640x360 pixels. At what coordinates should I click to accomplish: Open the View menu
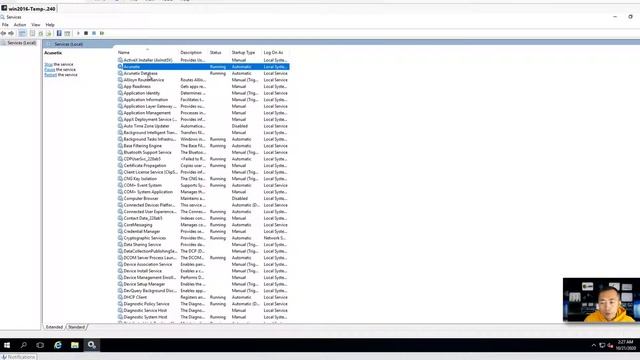[36, 25]
